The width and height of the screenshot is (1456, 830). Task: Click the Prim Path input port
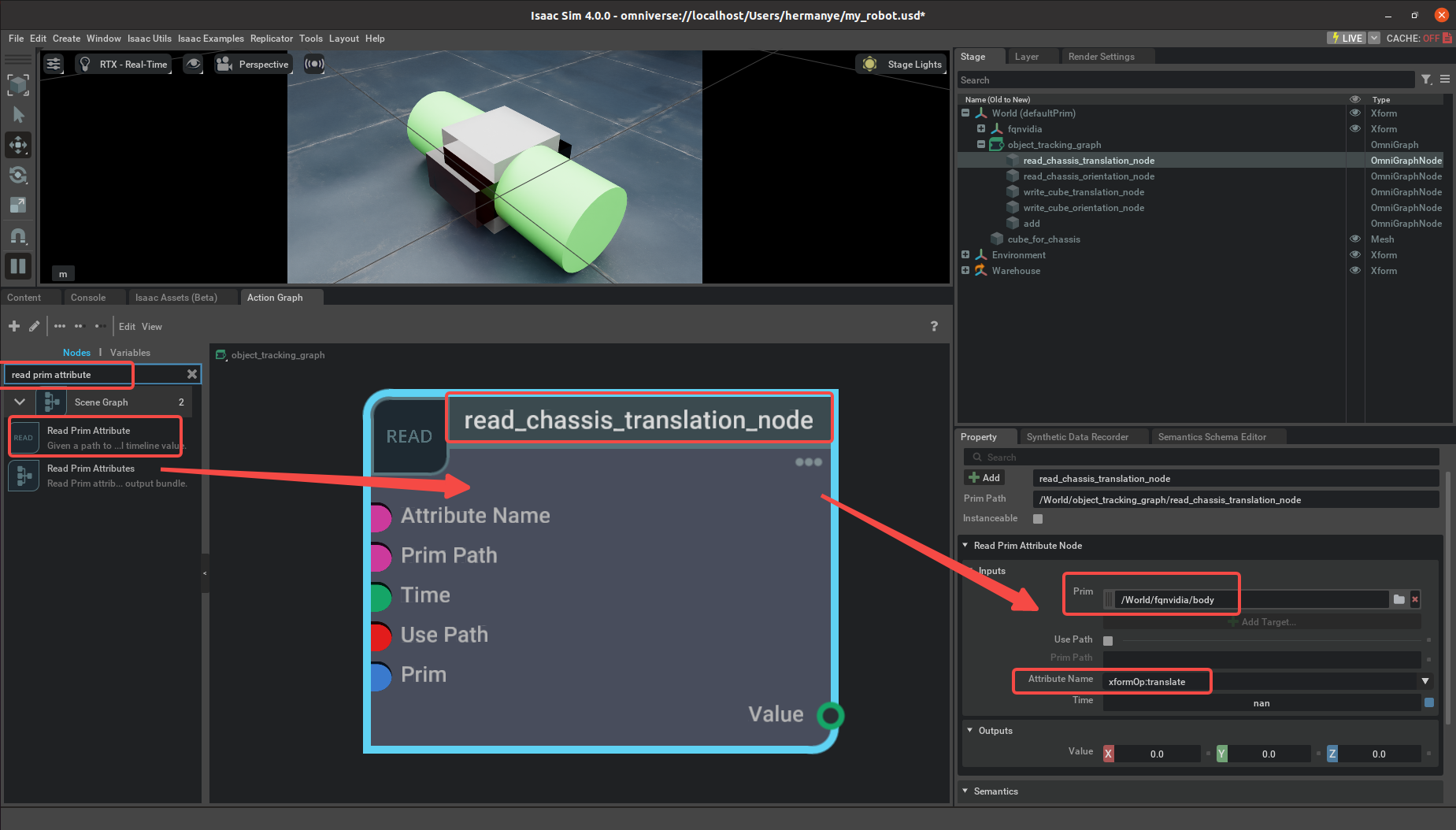pyautogui.click(x=380, y=556)
